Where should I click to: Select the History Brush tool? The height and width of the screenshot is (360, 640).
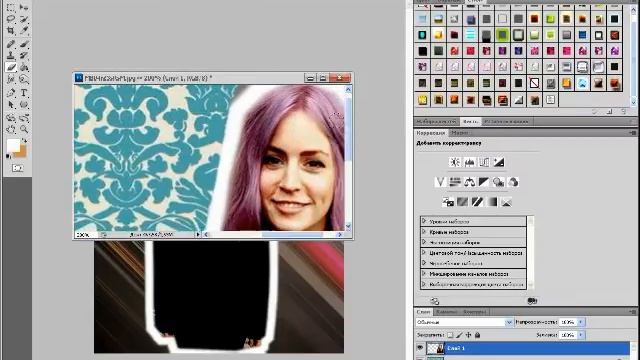(x=24, y=56)
